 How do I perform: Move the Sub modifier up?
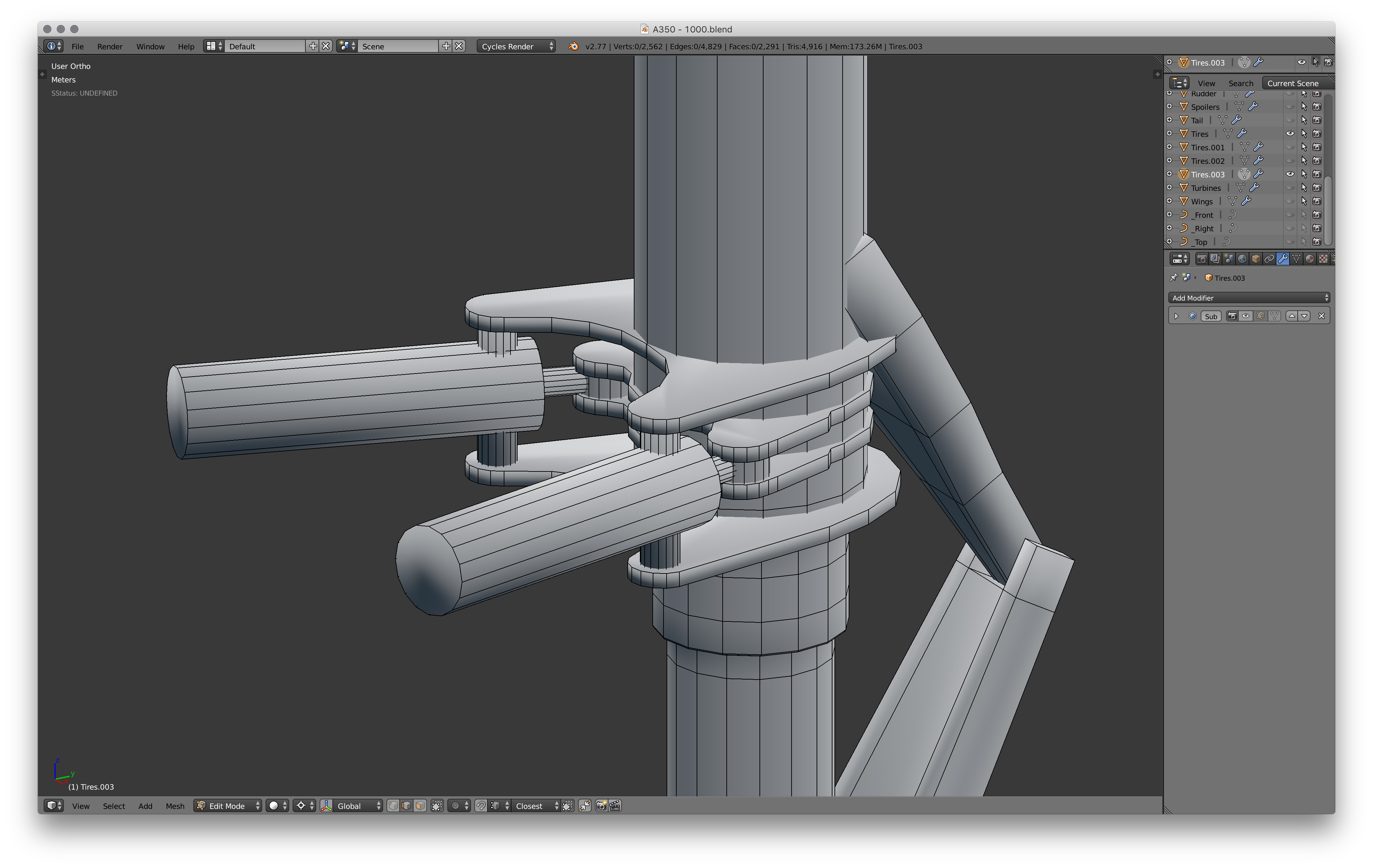click(x=1292, y=316)
